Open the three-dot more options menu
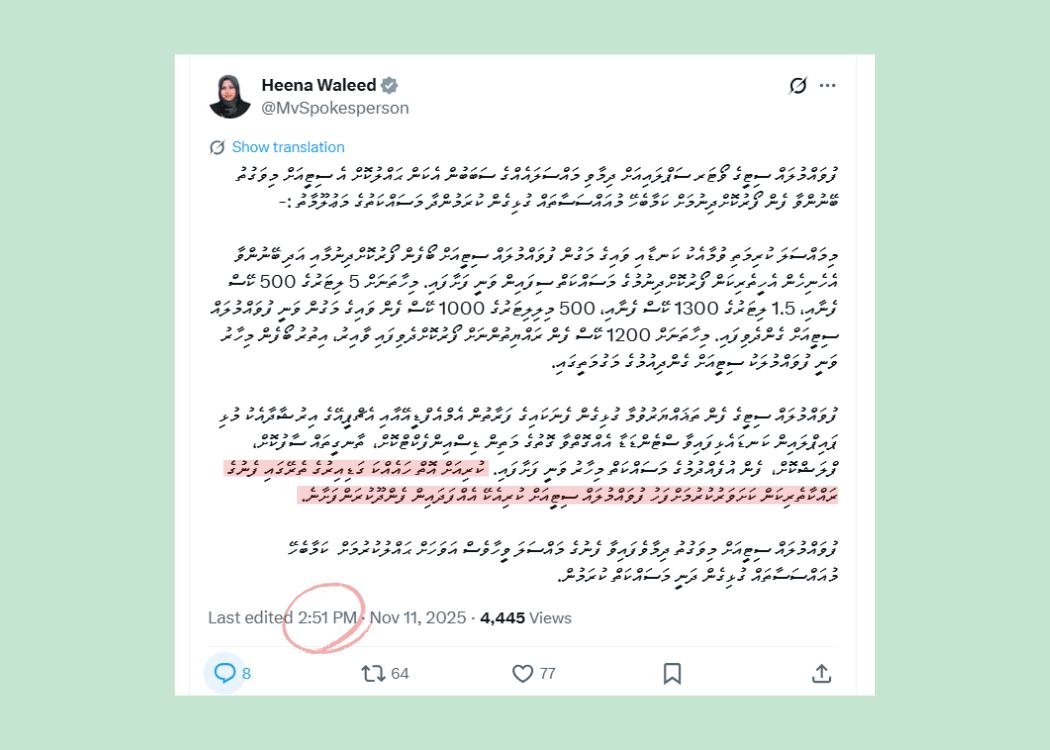1050x750 pixels. 828,85
